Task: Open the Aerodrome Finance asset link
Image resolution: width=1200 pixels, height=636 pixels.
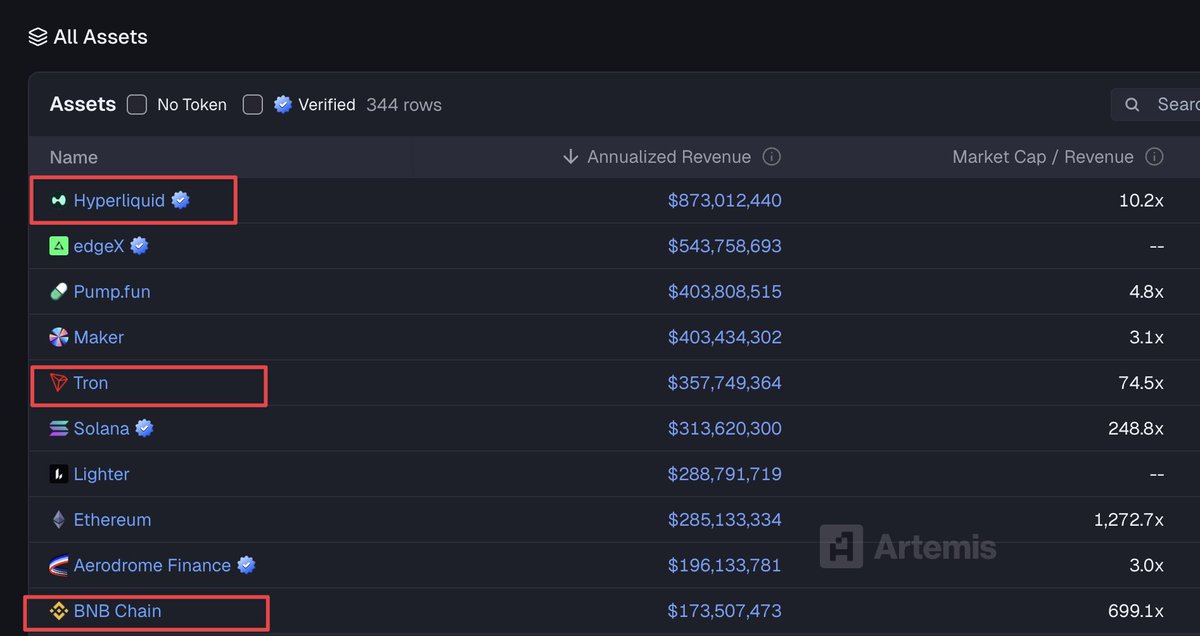Action: (152, 566)
